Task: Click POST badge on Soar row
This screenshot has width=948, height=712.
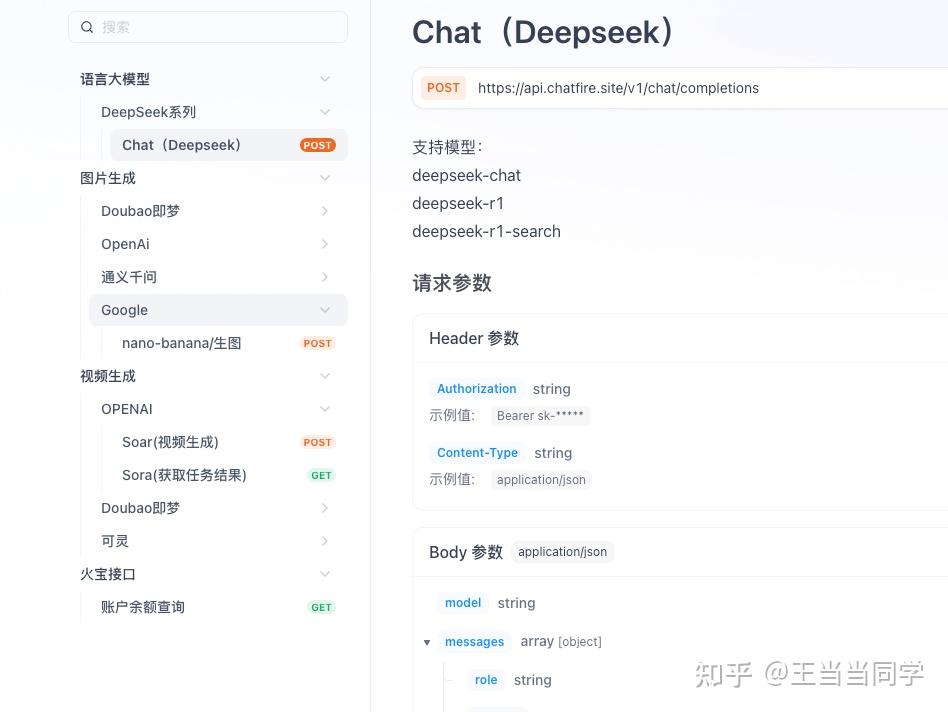Action: (x=317, y=442)
